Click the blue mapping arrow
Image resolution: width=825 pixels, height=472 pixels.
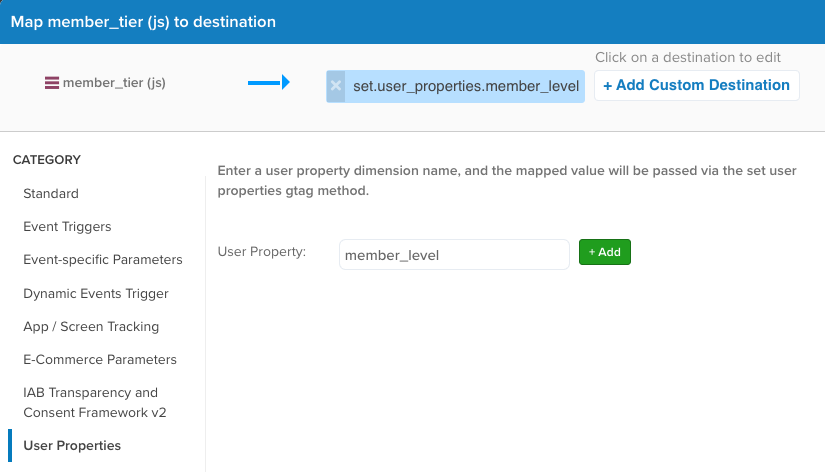point(268,83)
